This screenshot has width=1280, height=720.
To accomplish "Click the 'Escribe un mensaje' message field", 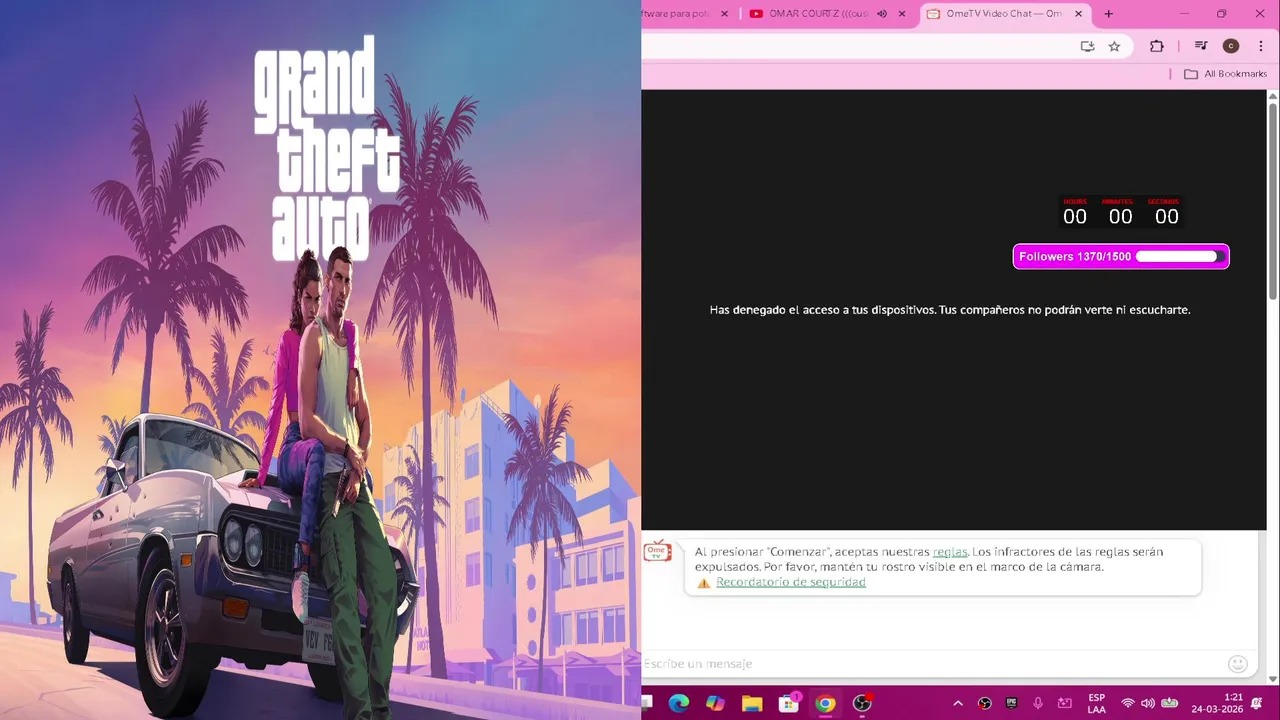I will pos(930,664).
